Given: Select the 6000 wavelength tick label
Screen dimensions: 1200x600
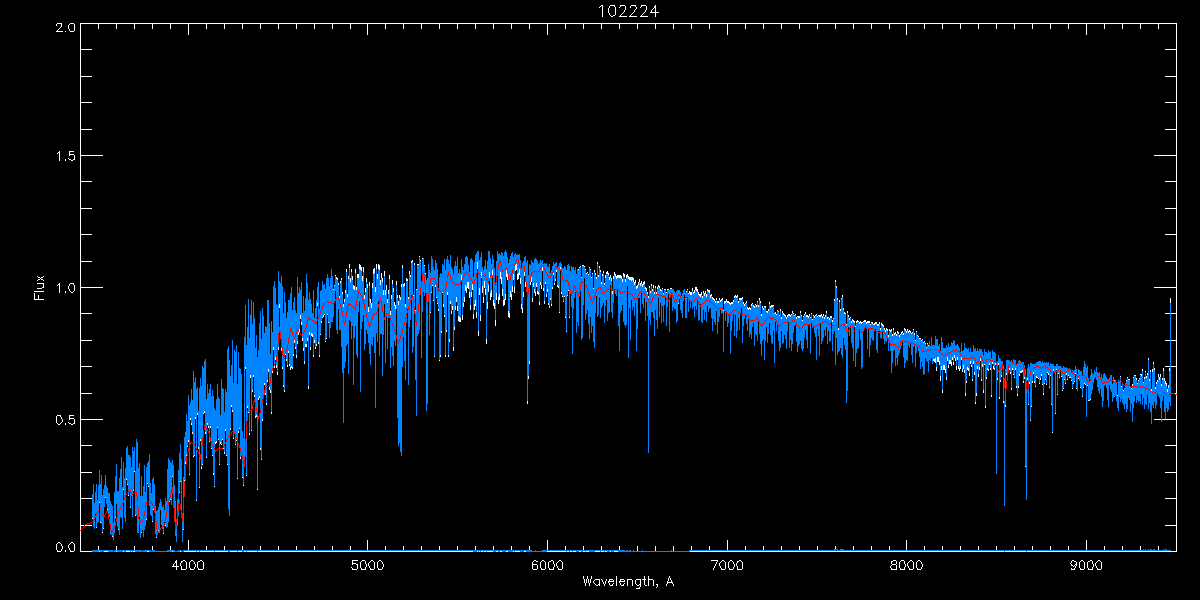Looking at the screenshot, I should (547, 565).
